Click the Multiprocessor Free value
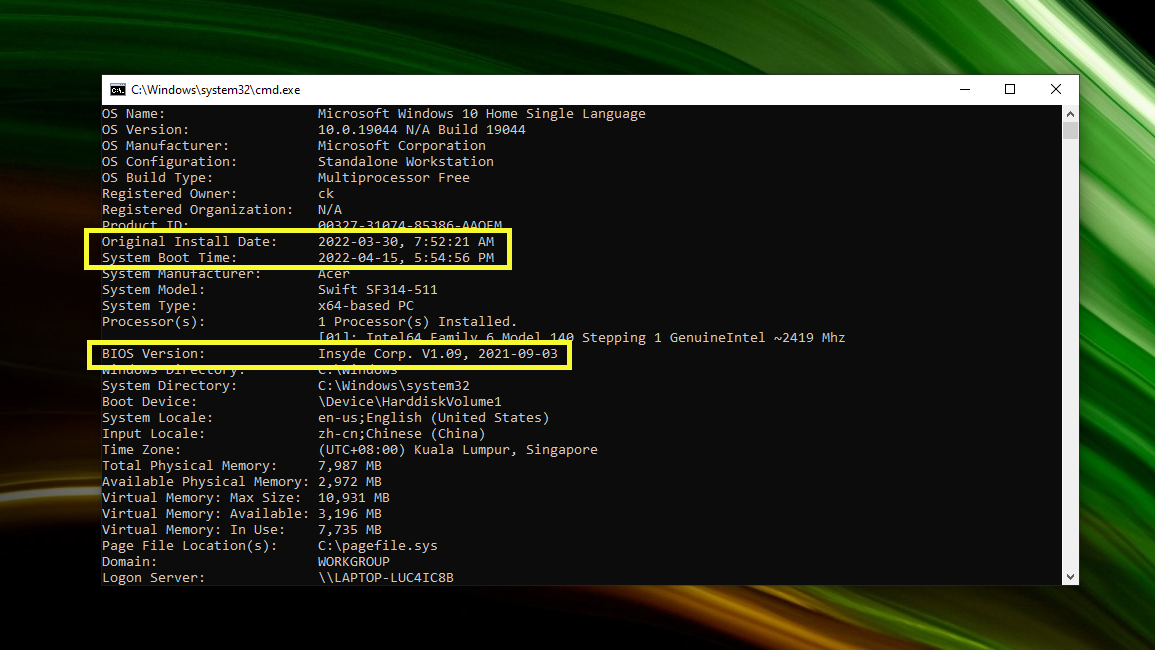The height and width of the screenshot is (650, 1155). click(393, 178)
